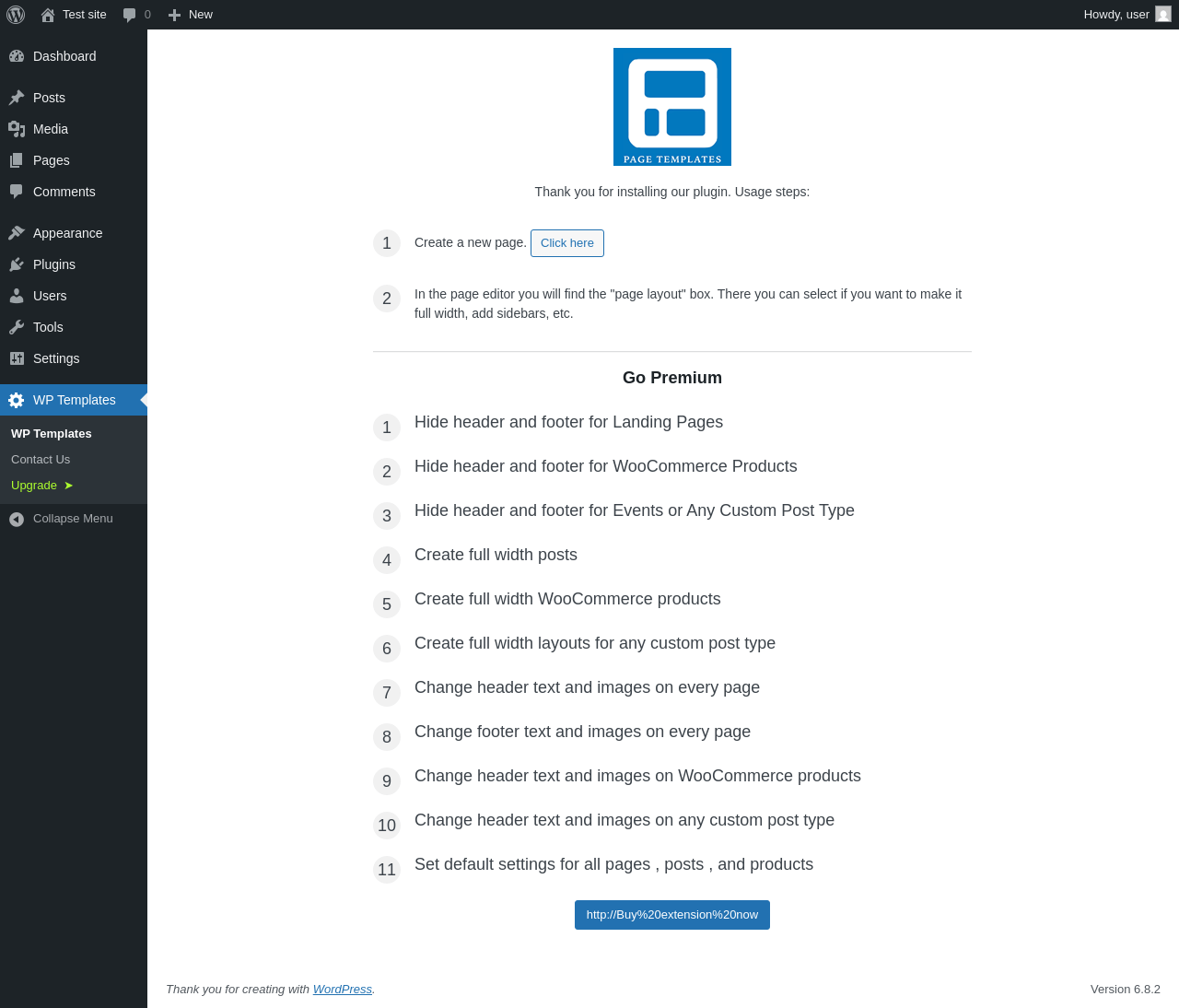Image resolution: width=1179 pixels, height=1008 pixels.
Task: Click the Test site link
Action: 85,15
